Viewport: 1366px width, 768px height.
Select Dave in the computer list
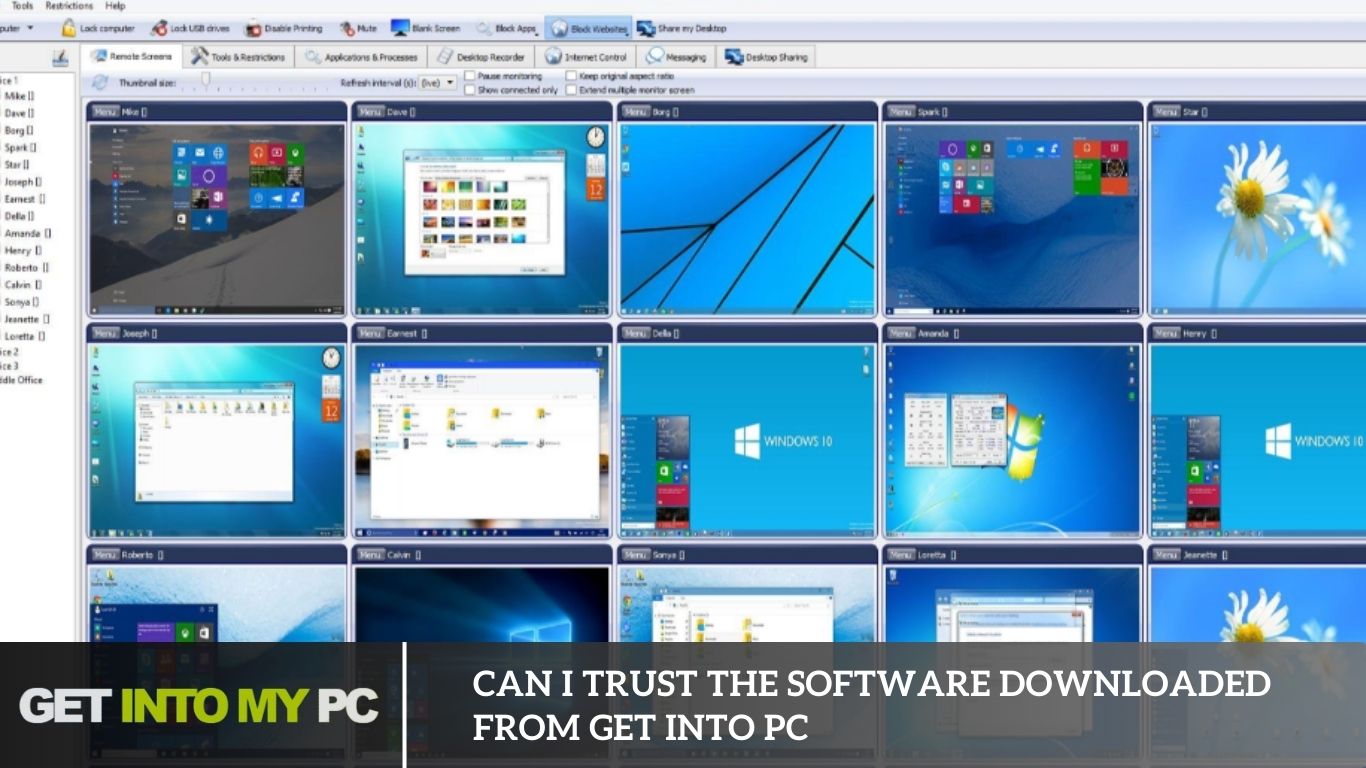(x=19, y=113)
